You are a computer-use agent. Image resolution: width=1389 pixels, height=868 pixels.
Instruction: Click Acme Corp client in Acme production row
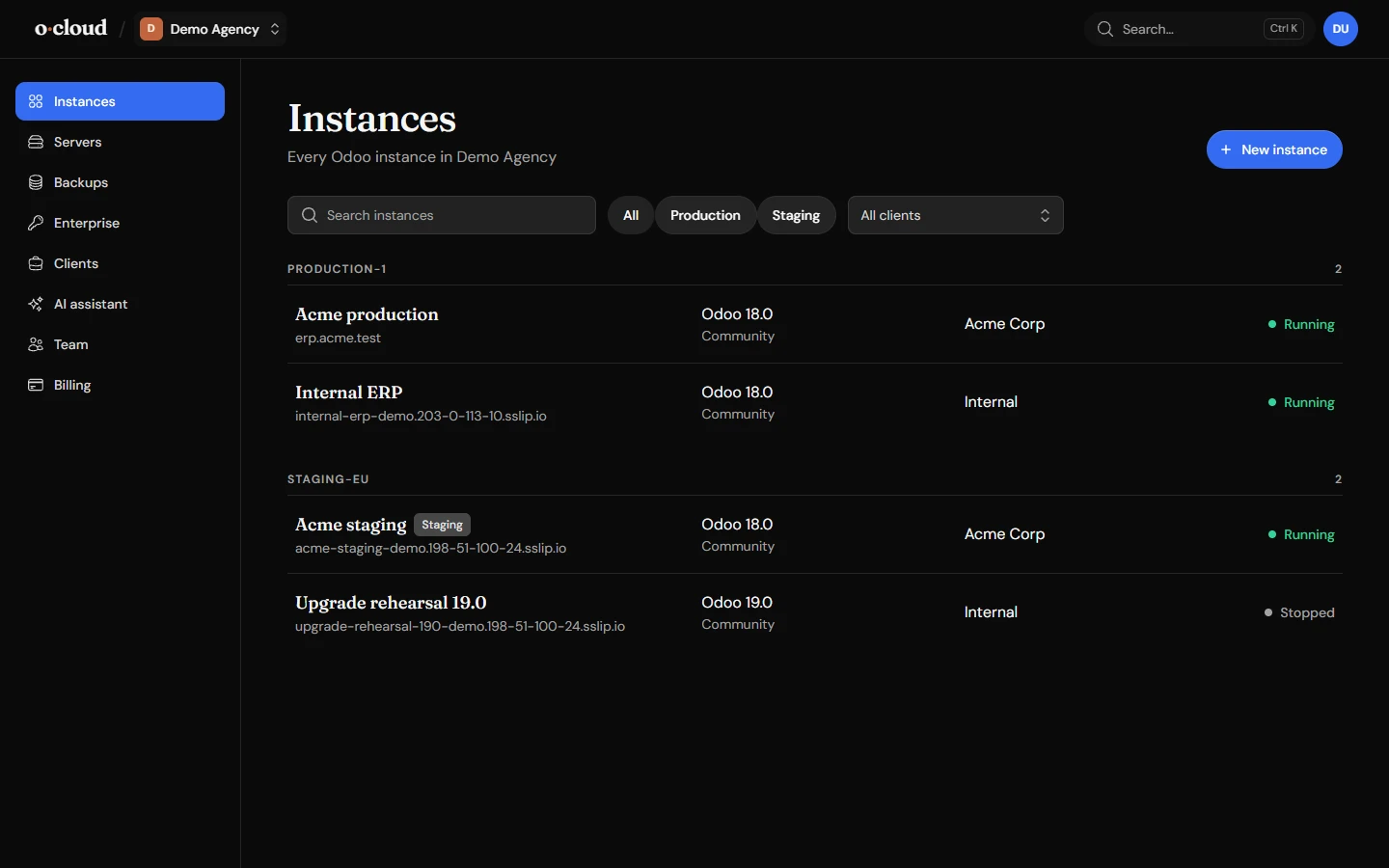tap(1004, 324)
